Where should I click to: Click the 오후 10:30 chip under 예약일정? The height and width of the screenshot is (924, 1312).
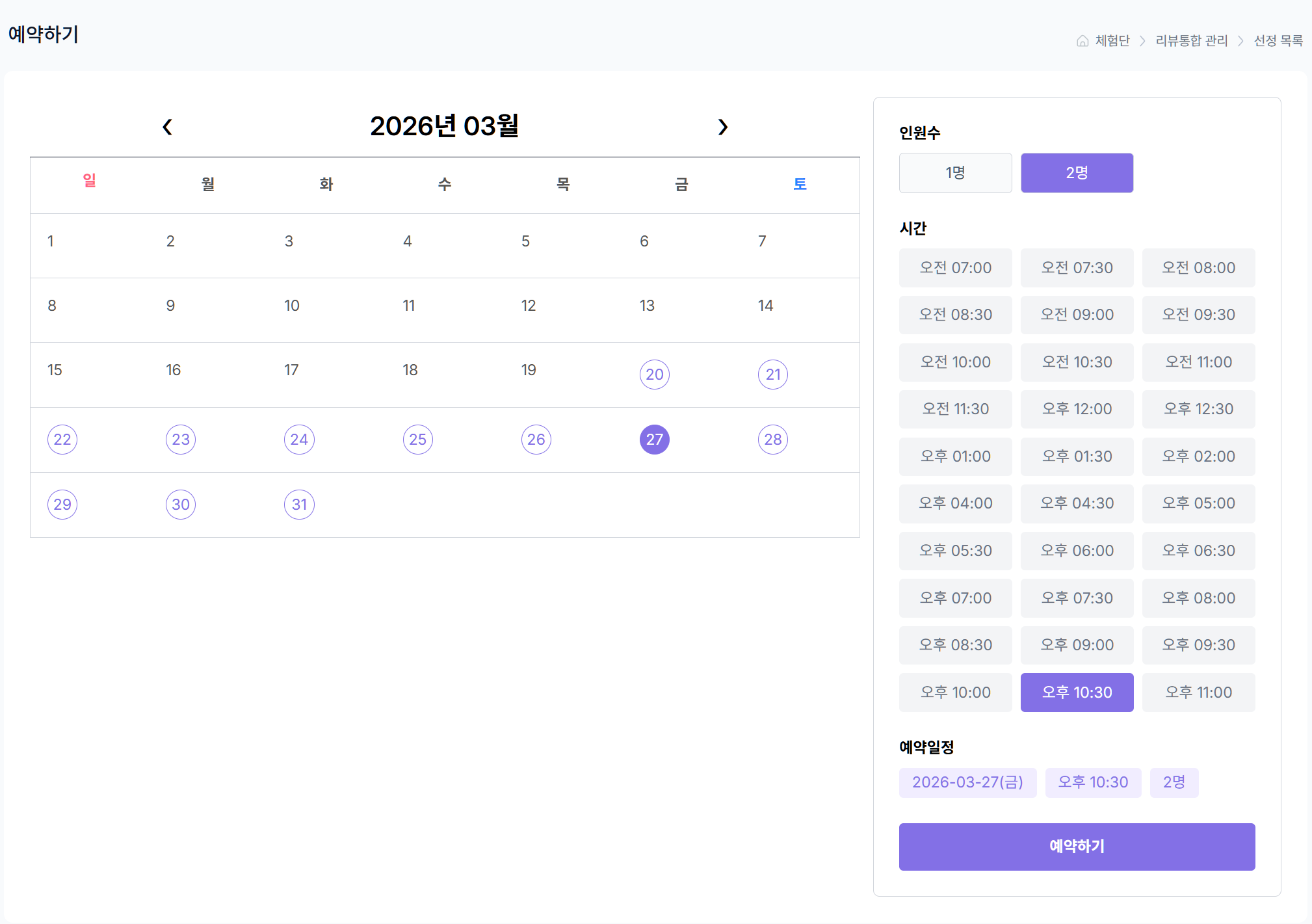(1094, 782)
